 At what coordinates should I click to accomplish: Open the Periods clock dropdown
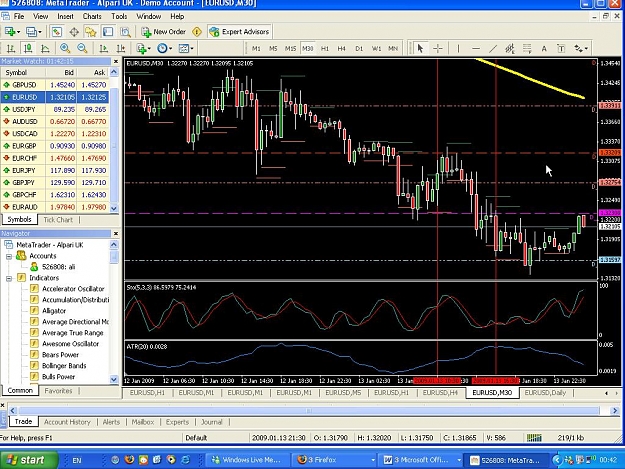coord(164,48)
